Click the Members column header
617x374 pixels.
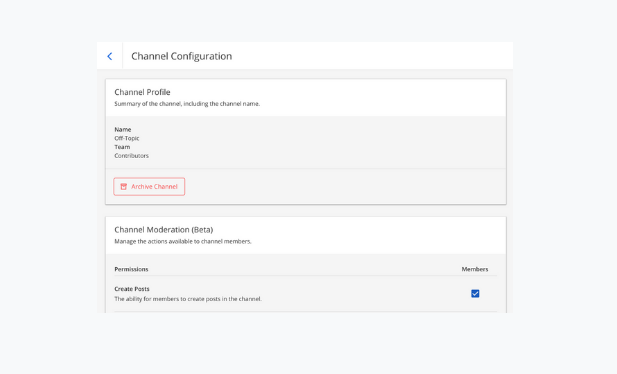(475, 269)
